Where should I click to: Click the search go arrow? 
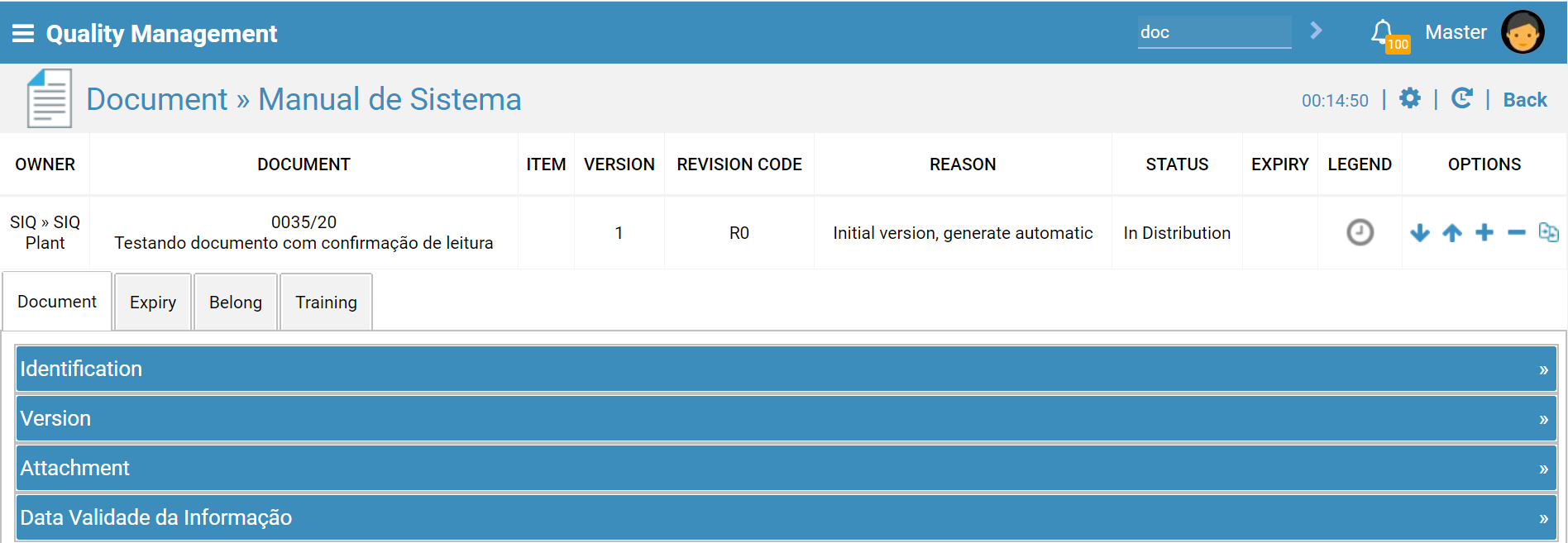pos(1316,31)
